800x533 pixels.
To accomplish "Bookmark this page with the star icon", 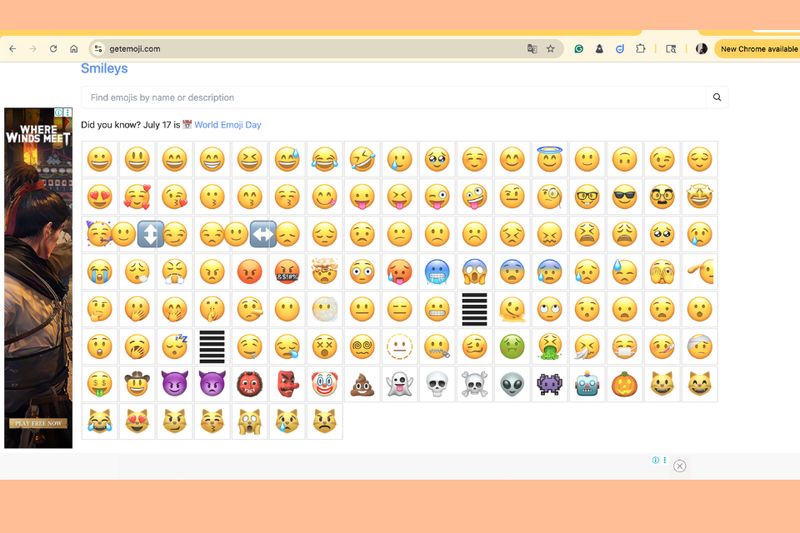I will click(x=551, y=49).
